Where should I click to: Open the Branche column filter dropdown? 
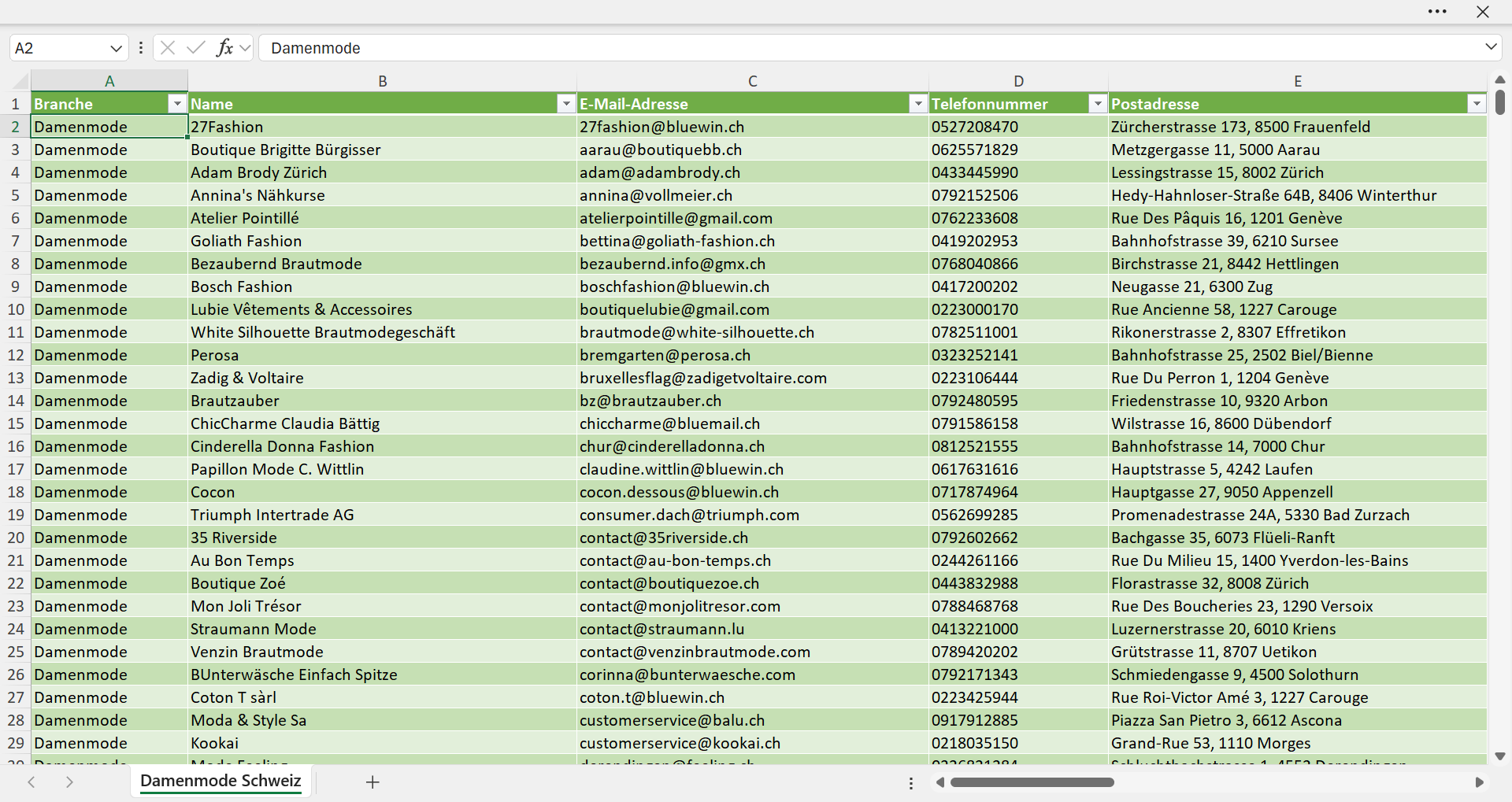pyautogui.click(x=177, y=104)
